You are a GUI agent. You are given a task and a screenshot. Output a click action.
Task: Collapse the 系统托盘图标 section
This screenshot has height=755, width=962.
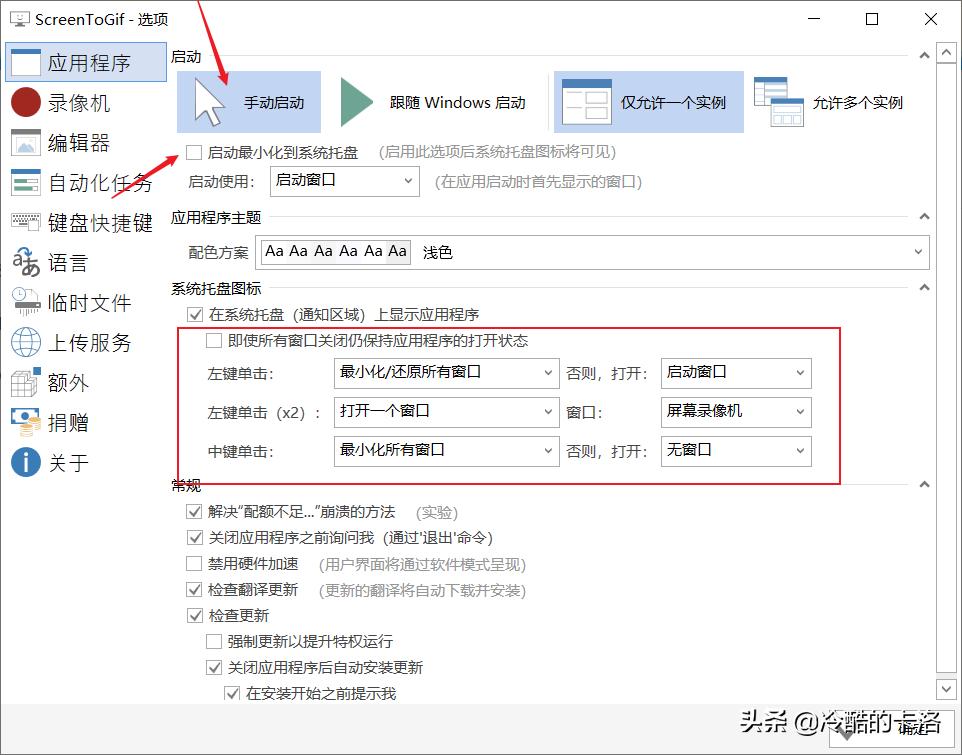click(x=923, y=289)
